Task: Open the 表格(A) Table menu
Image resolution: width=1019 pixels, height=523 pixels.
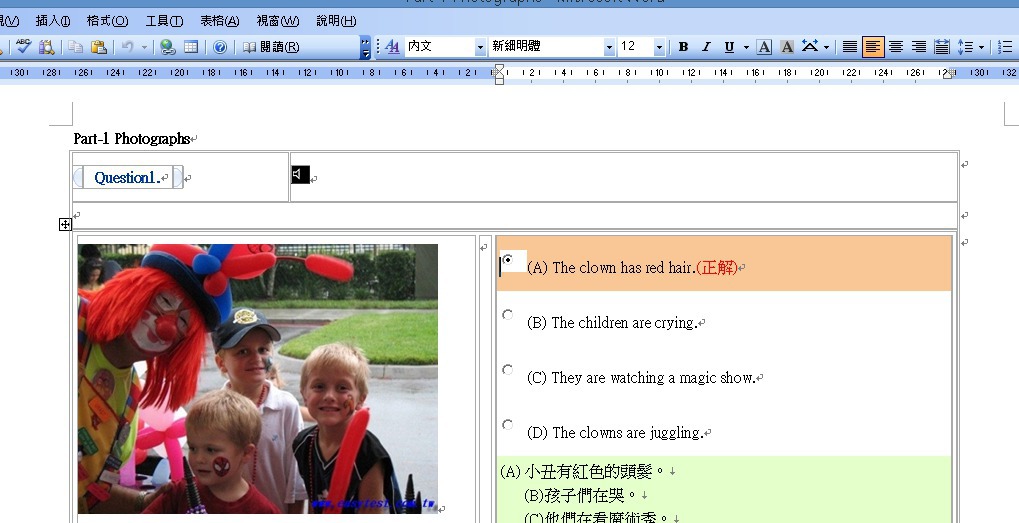Action: point(219,21)
